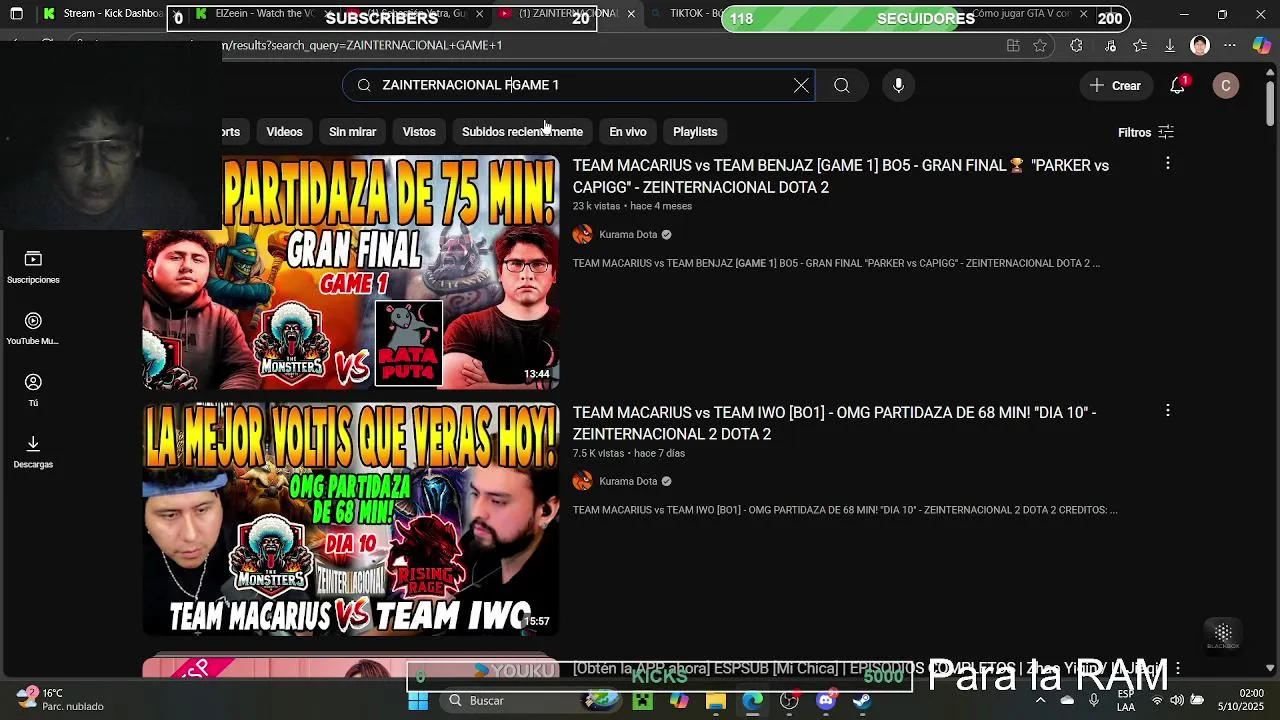This screenshot has height=720, width=1280.
Task: Select the Subidos recientemente filter chip
Action: 522,132
